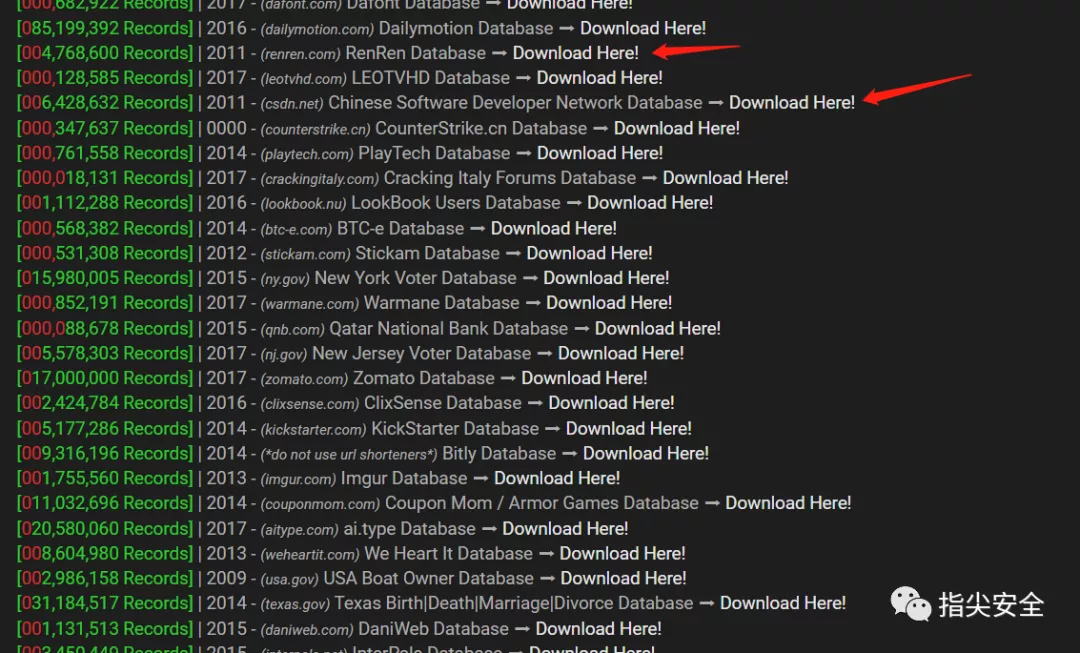
Task: Open the Bitly Database download link
Action: [x=646, y=453]
